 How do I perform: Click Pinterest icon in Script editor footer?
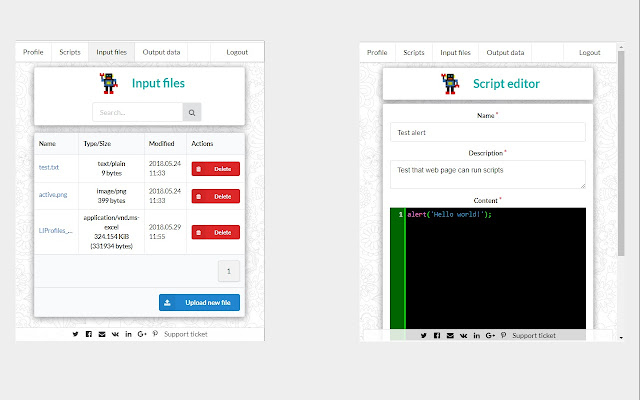[503, 335]
